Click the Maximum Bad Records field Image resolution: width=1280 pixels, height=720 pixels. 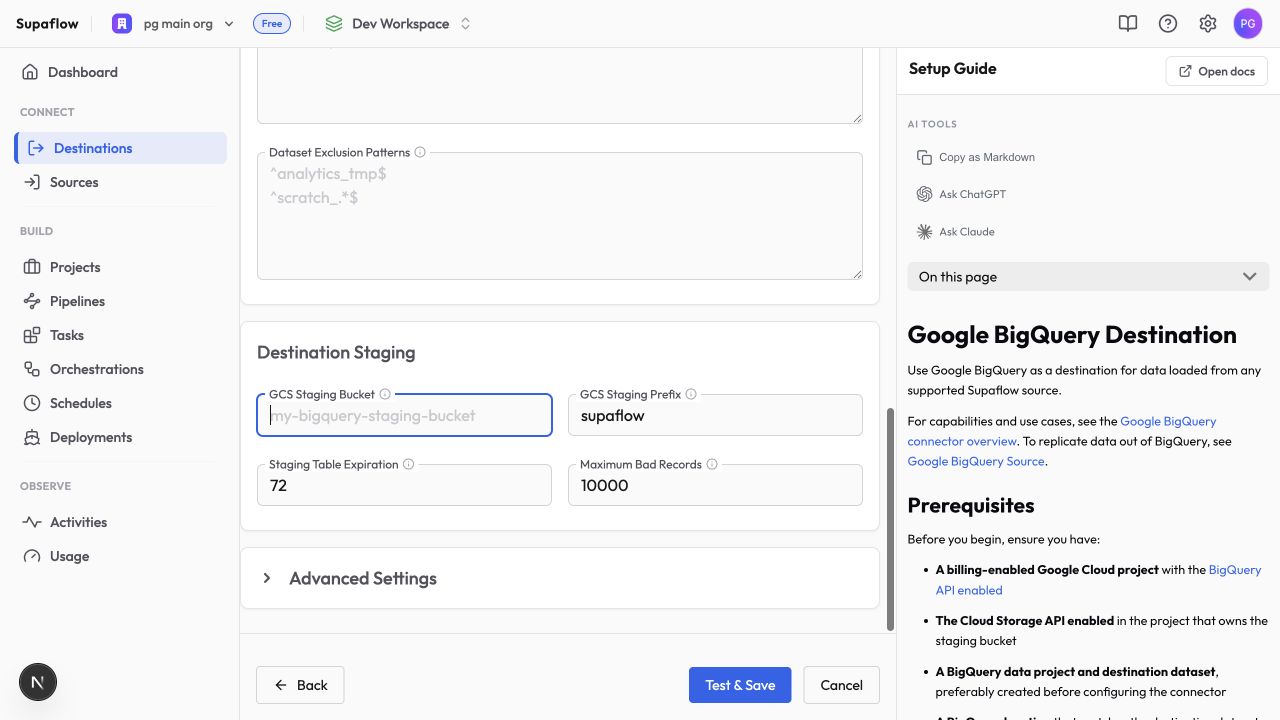point(715,485)
